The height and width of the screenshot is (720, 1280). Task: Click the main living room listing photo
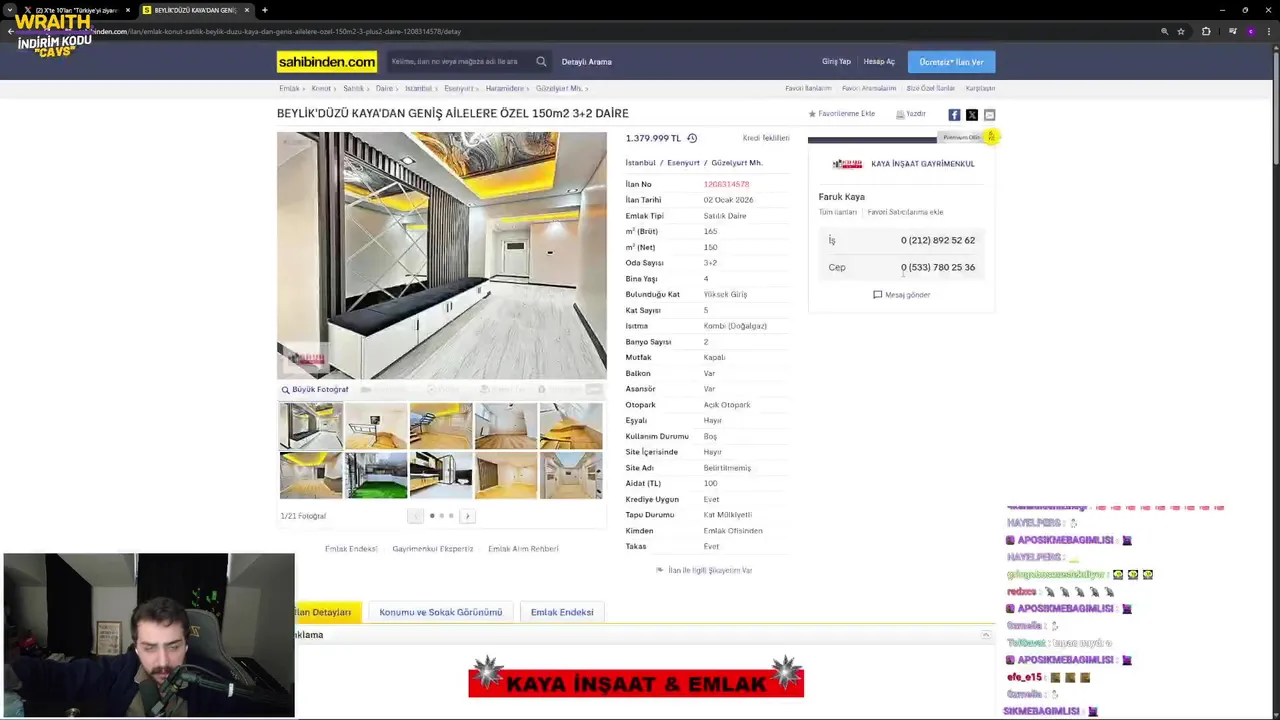pyautogui.click(x=441, y=255)
